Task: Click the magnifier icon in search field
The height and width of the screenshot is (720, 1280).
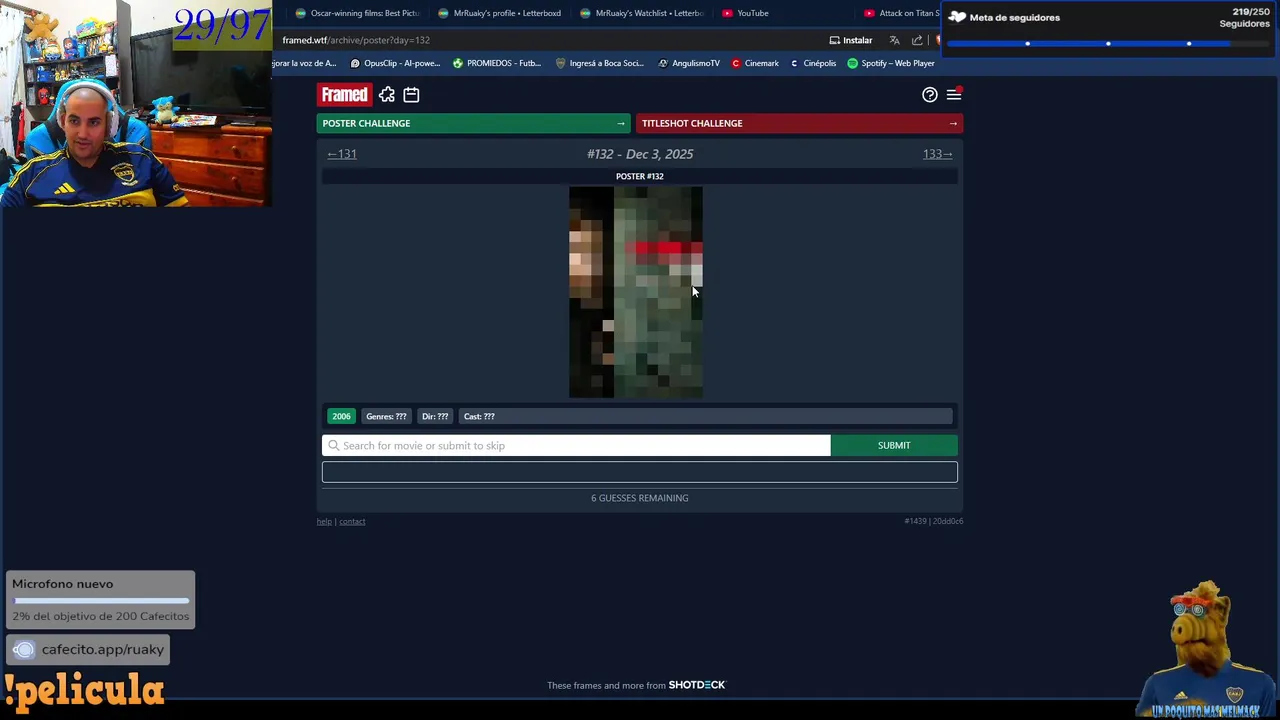Action: tap(334, 446)
